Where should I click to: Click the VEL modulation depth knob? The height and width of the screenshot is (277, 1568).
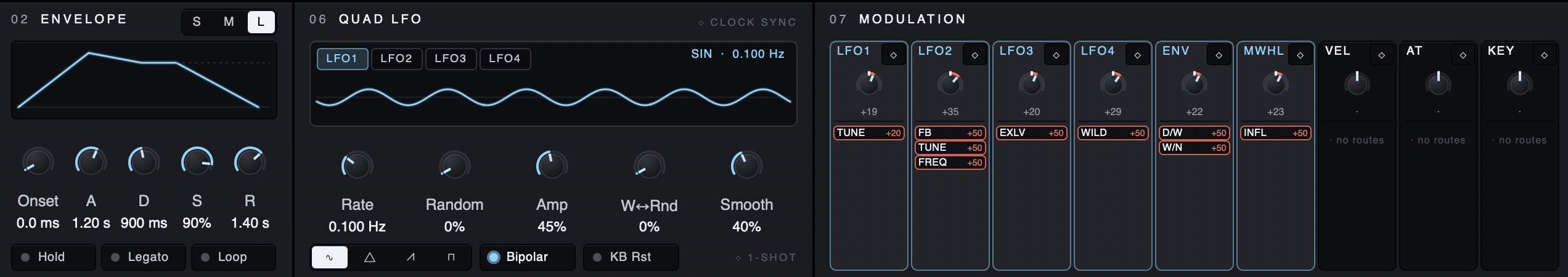coord(1357,84)
